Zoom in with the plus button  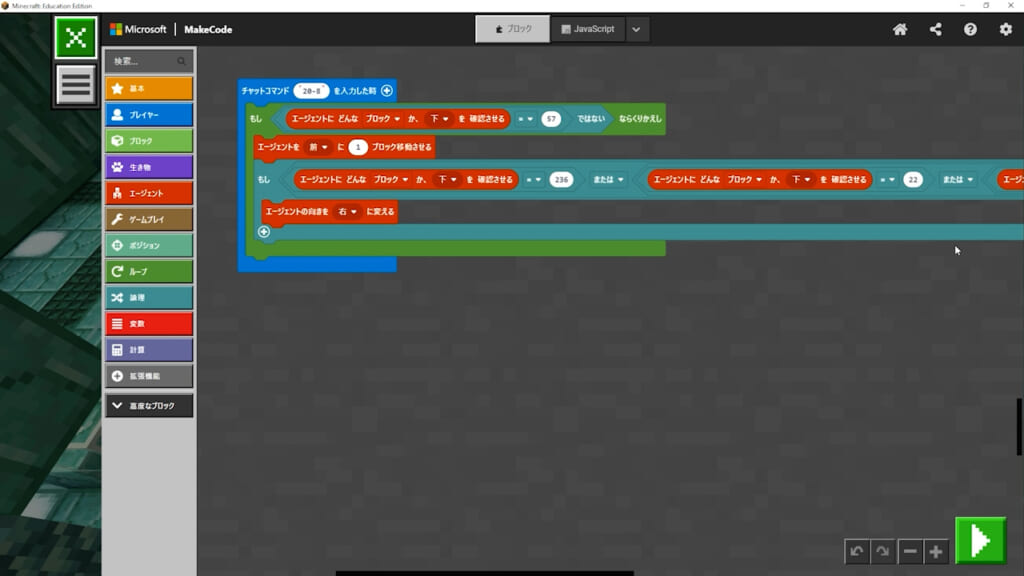[x=935, y=551]
